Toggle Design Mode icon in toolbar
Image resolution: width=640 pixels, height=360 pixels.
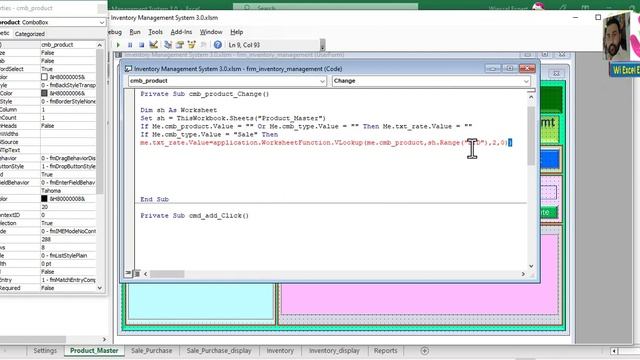point(154,45)
